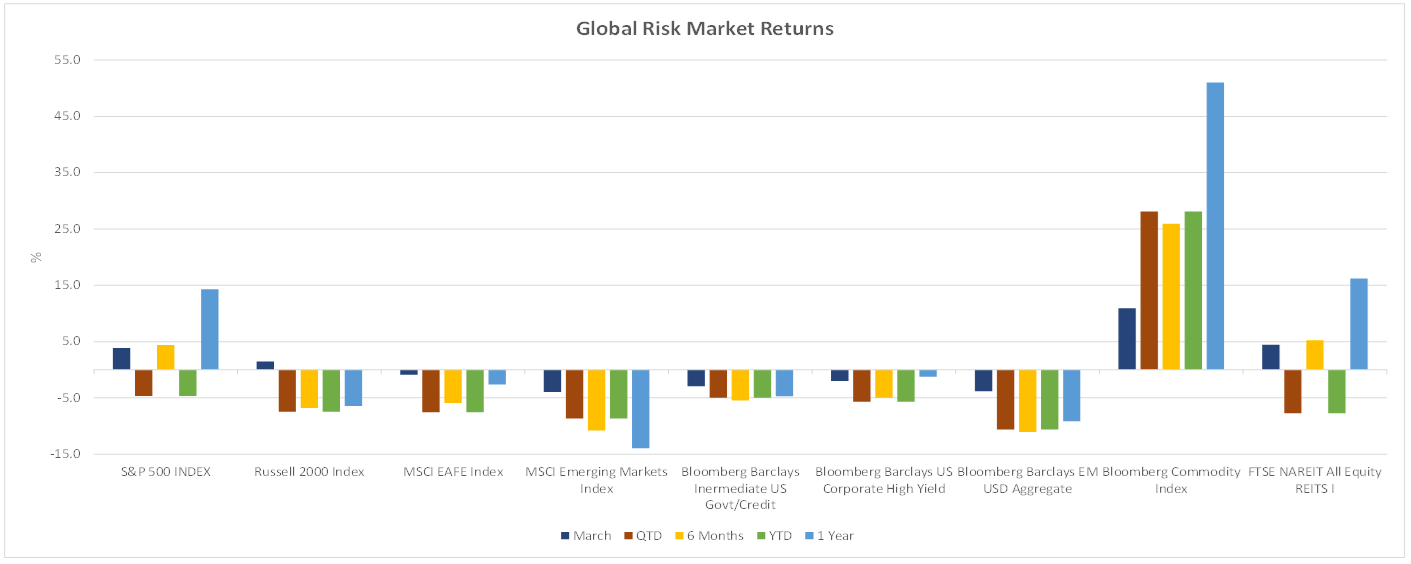Click the QTD legend color swatch
Viewport: 1411px width, 564px height.
[627, 536]
